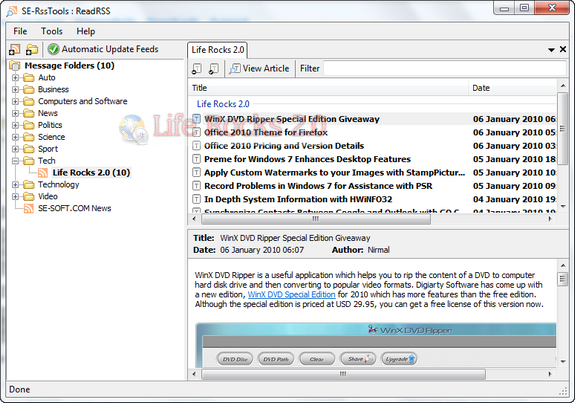Select the Tech folder label

point(47,161)
